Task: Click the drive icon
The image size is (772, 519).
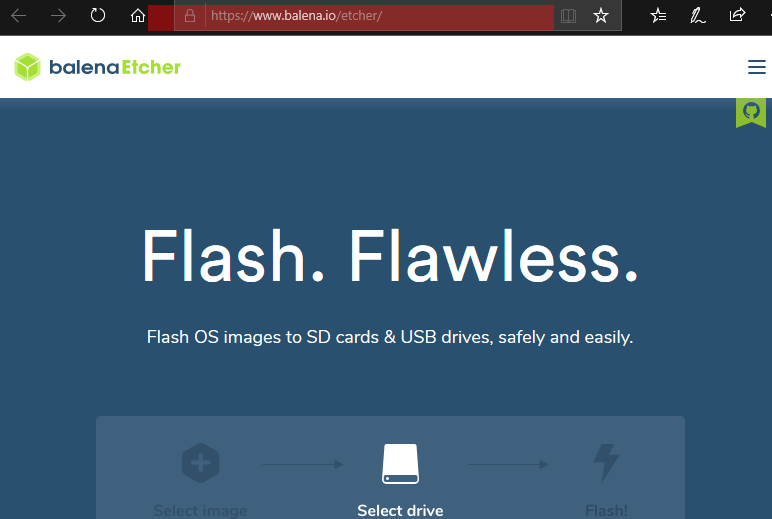Action: (400, 464)
